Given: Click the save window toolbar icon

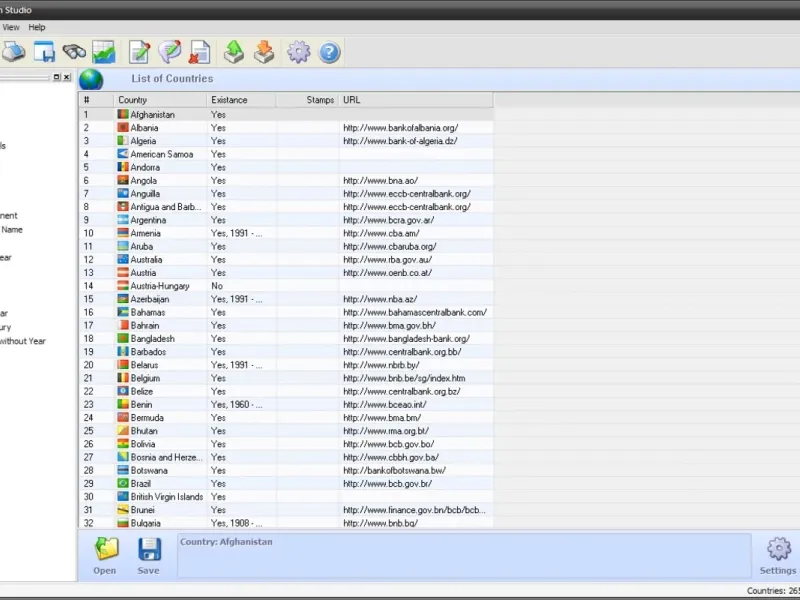Looking at the screenshot, I should pyautogui.click(x=44, y=52).
